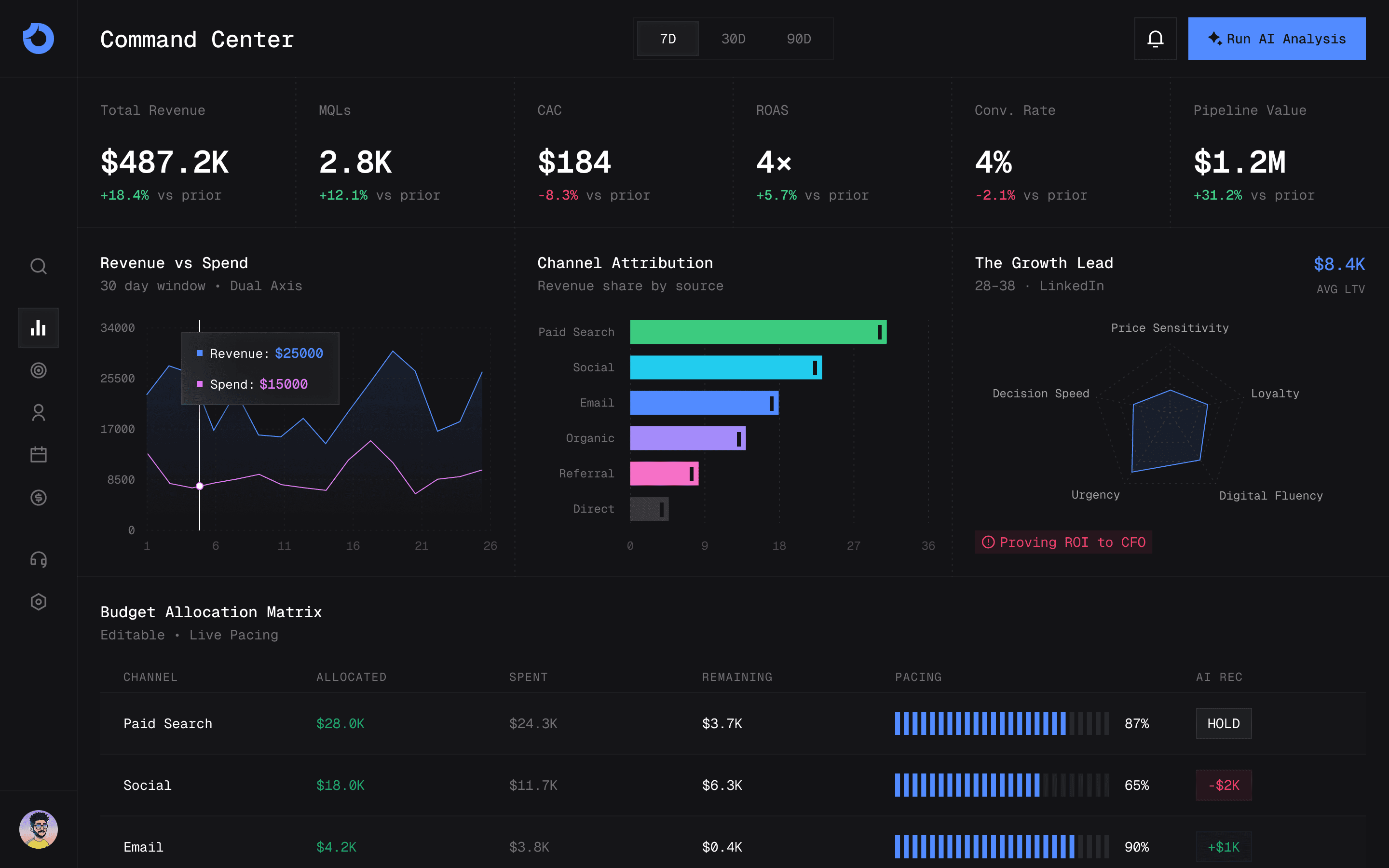
Task: Click the $11.7K spent value
Action: click(x=533, y=785)
